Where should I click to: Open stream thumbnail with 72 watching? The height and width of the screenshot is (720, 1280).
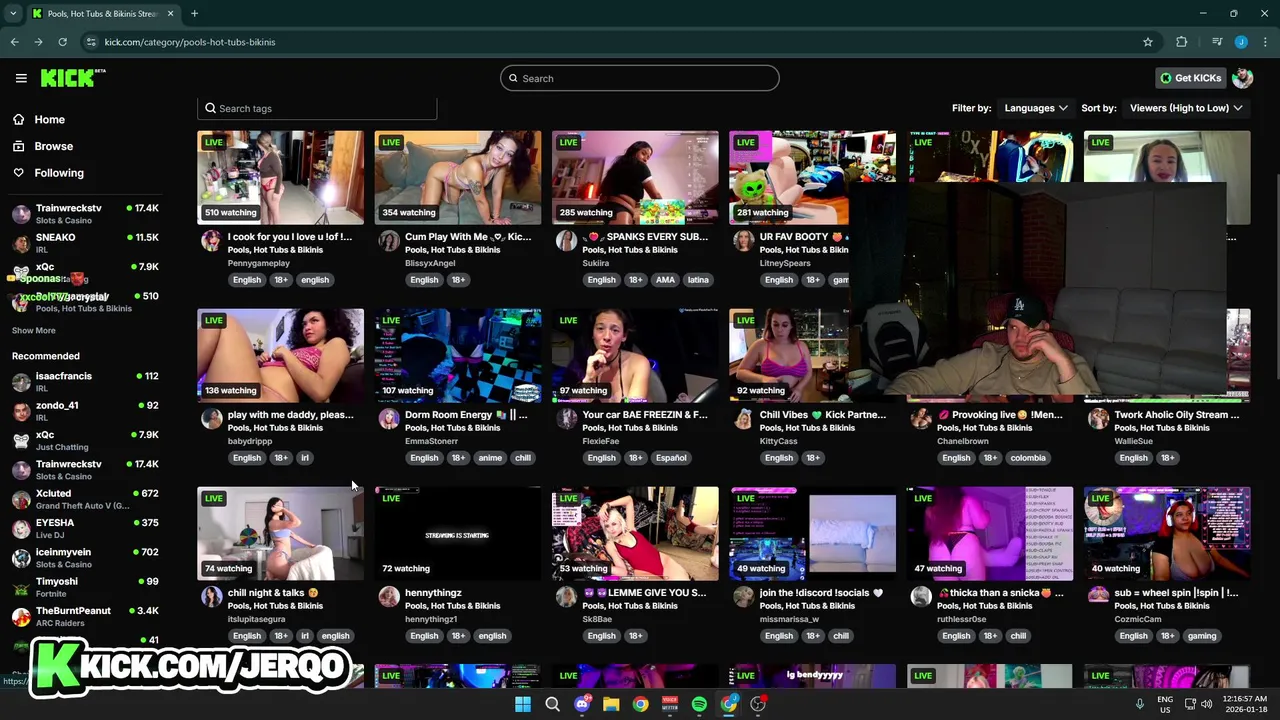point(458,533)
